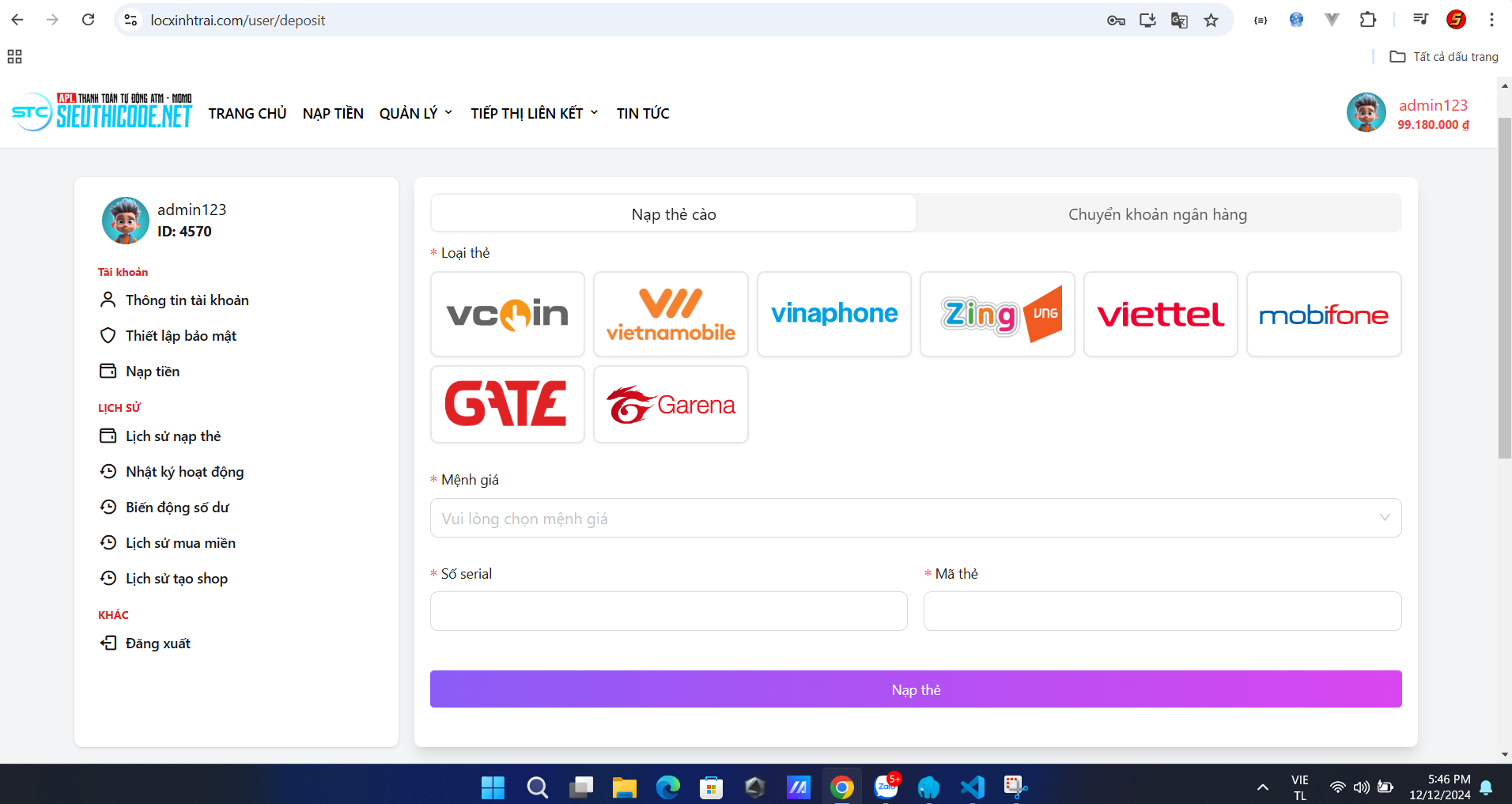Open Thiết lập bảo mật settings
The height and width of the screenshot is (804, 1512).
[x=180, y=336]
